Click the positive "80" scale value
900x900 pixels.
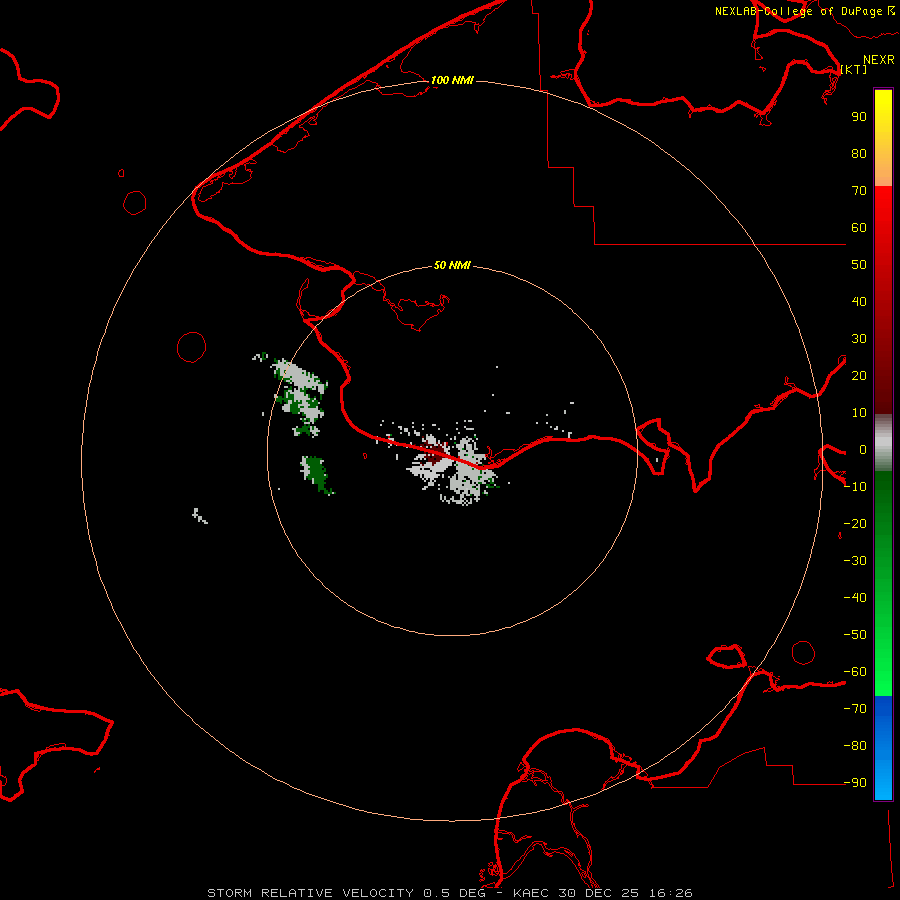[x=859, y=154]
